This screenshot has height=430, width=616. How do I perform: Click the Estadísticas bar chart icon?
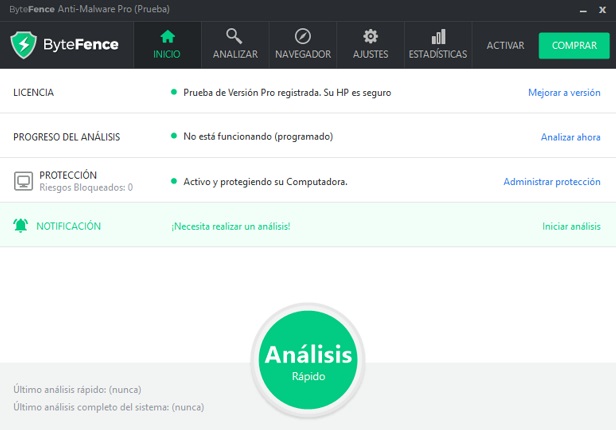click(438, 37)
